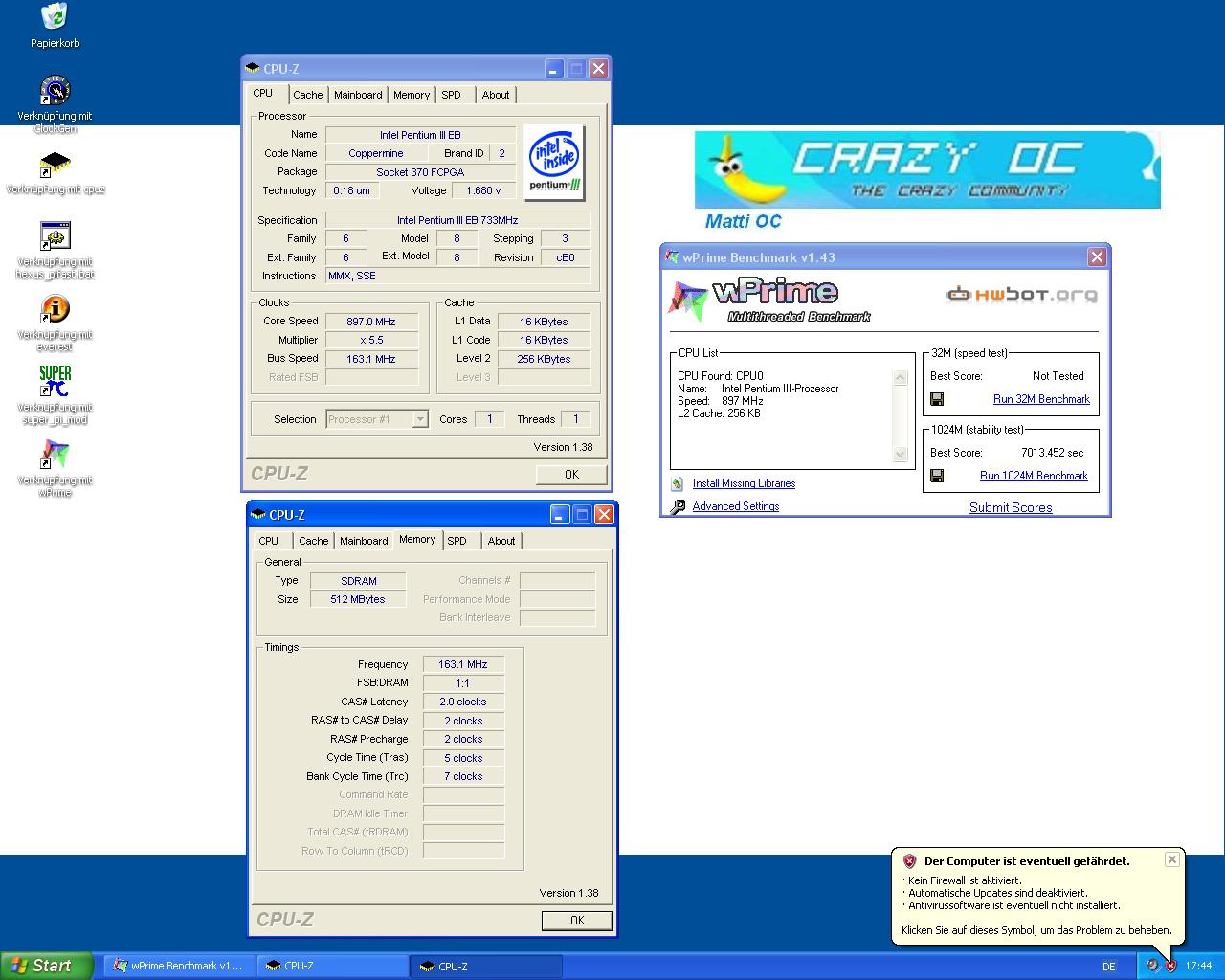
Task: Click the Multiplier field showing x 5.5
Action: (371, 341)
